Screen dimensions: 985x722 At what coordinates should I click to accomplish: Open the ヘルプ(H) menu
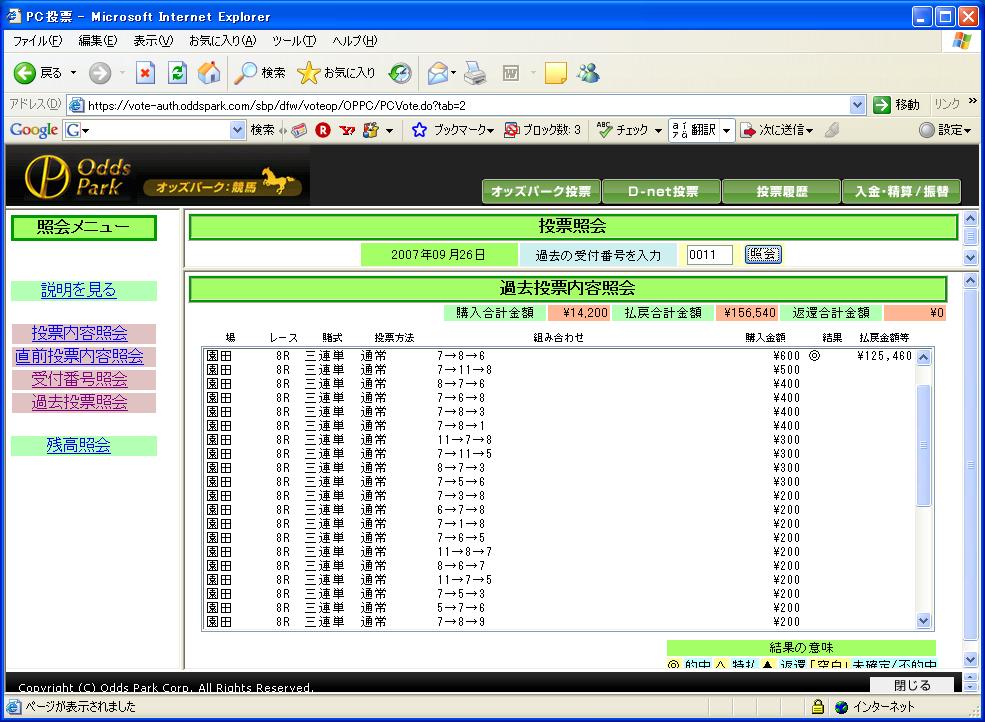[354, 41]
